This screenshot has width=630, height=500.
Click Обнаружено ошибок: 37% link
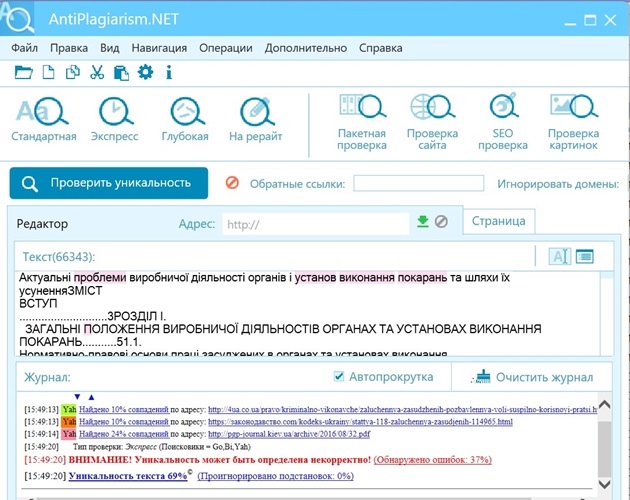coord(432,459)
